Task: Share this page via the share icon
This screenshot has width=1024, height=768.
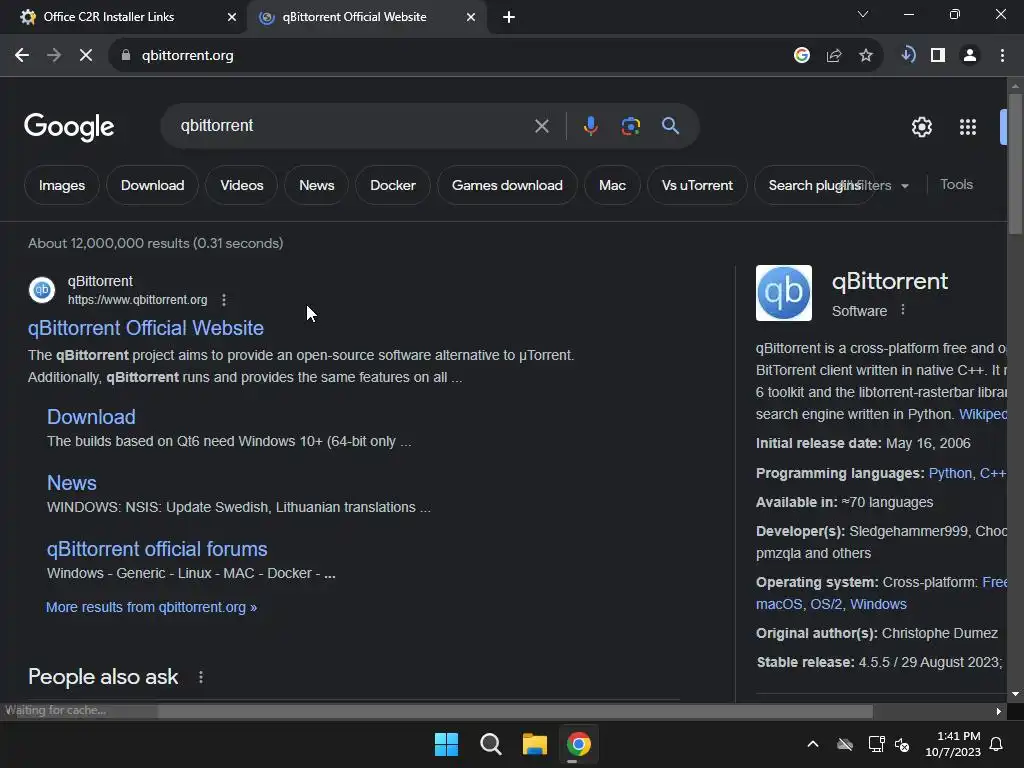Action: 834,56
